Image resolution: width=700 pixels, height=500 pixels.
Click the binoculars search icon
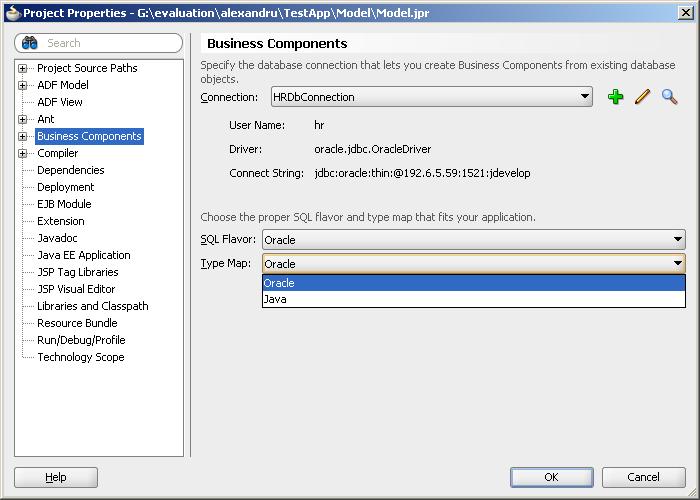pyautogui.click(x=29, y=43)
